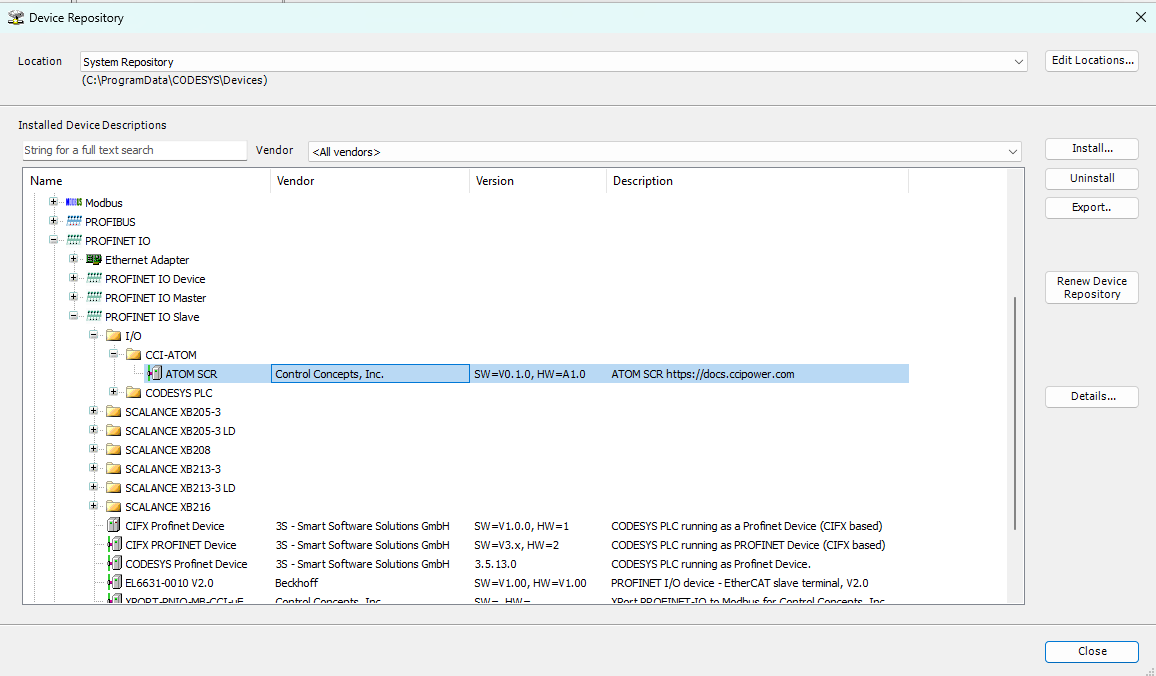Click the device list vertical scrollbar
This screenshot has width=1156, height=676.
tap(1016, 412)
